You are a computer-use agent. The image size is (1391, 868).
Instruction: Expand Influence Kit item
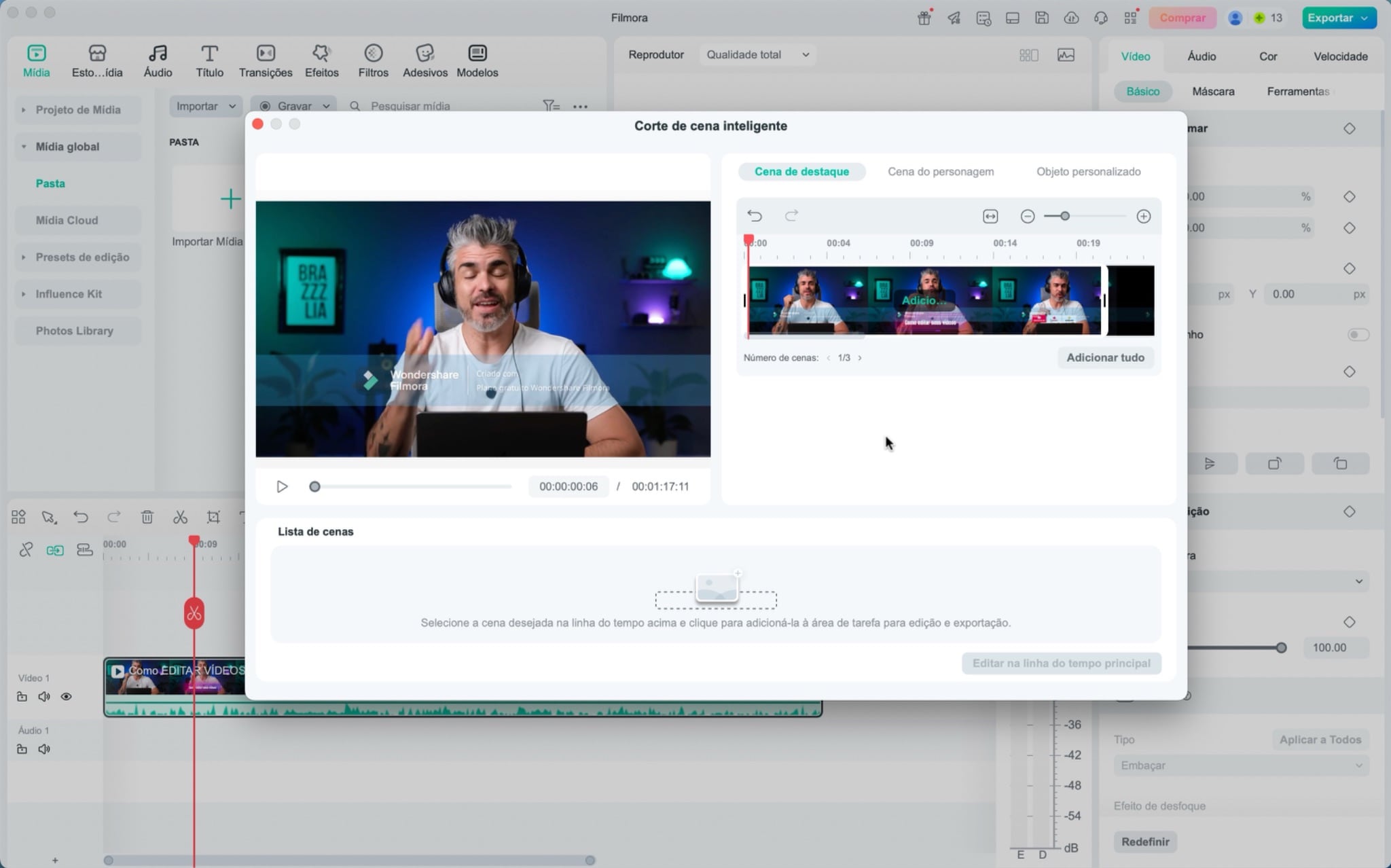point(24,293)
